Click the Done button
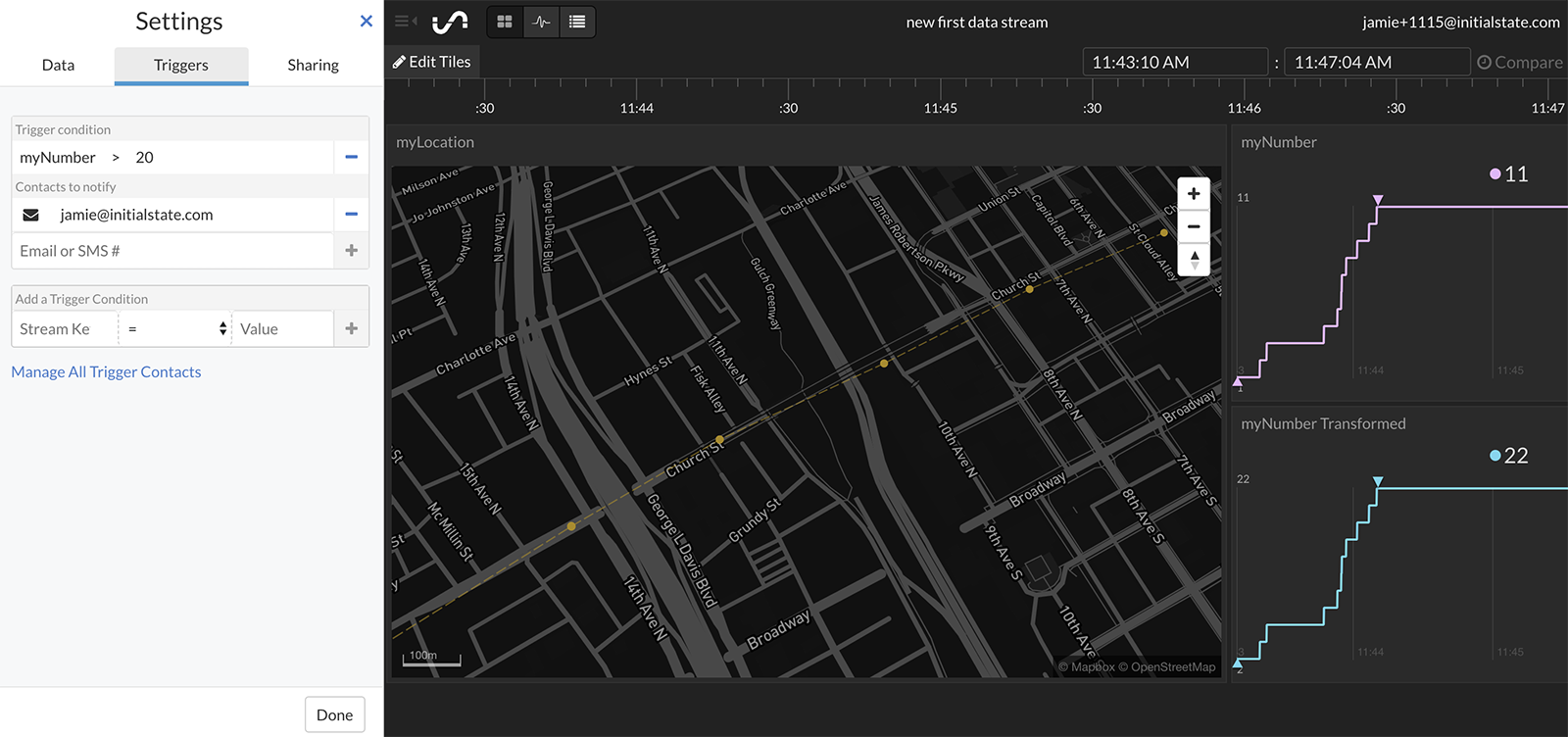This screenshot has width=1568, height=737. 334,714
